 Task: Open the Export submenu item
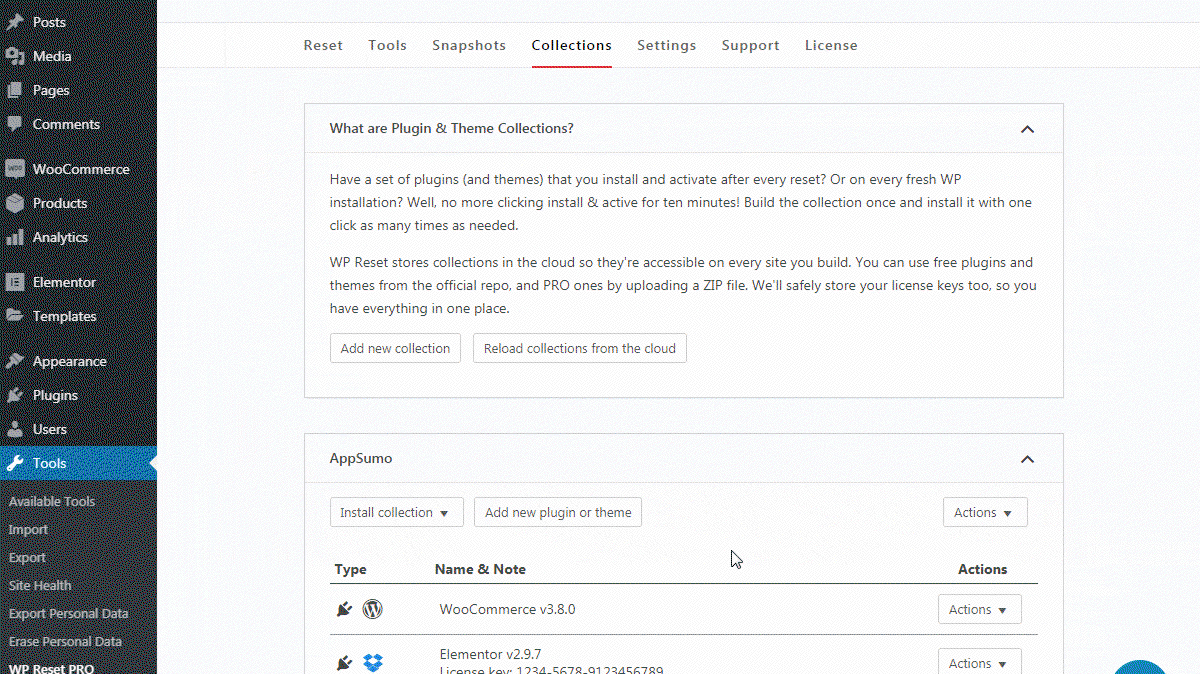pos(27,557)
